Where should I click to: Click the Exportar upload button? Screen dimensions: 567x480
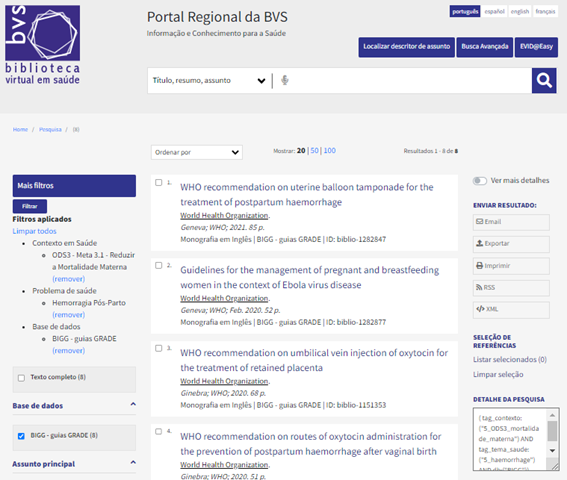(x=511, y=244)
